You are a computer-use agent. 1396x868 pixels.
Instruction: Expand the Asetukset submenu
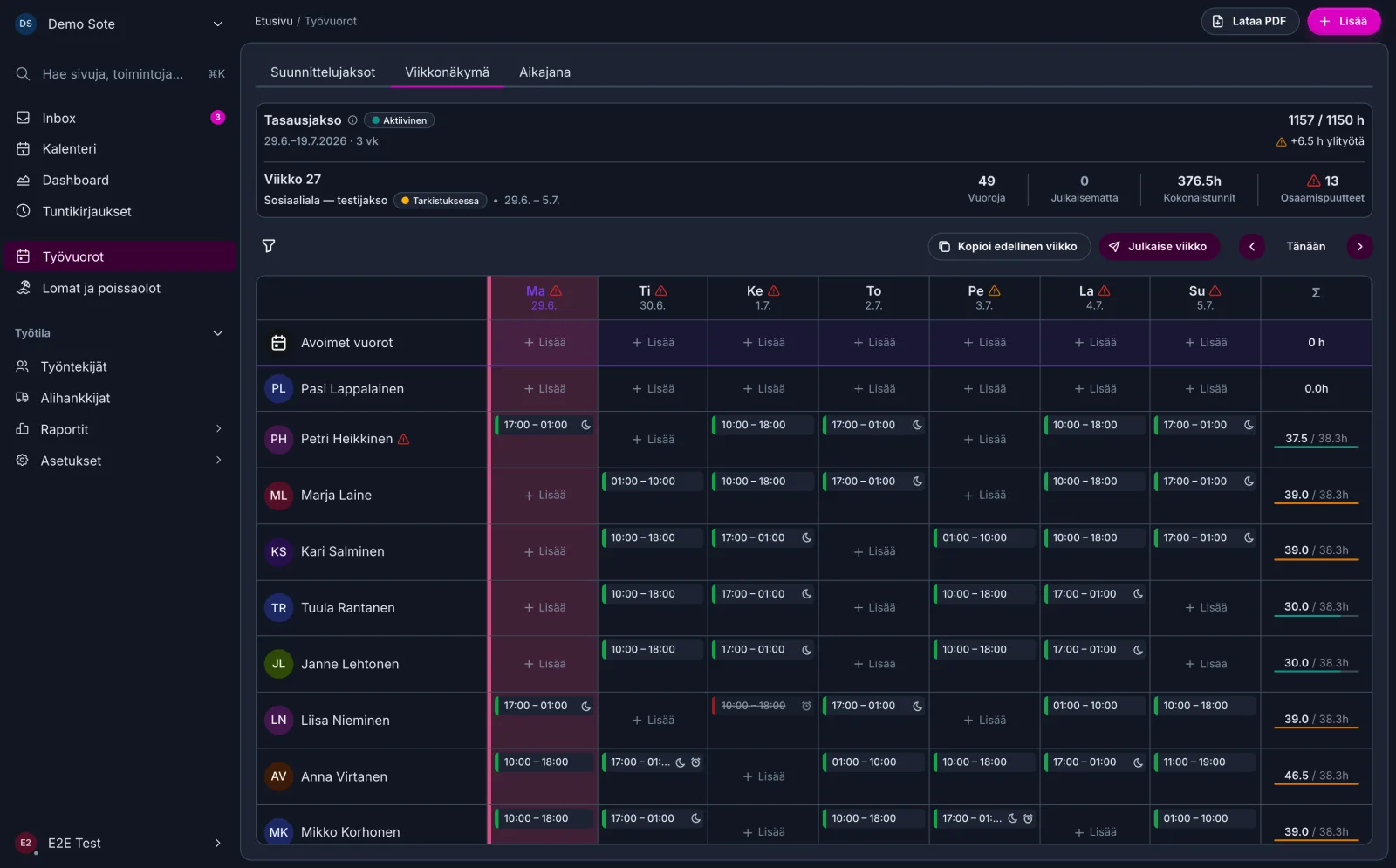[x=218, y=461]
